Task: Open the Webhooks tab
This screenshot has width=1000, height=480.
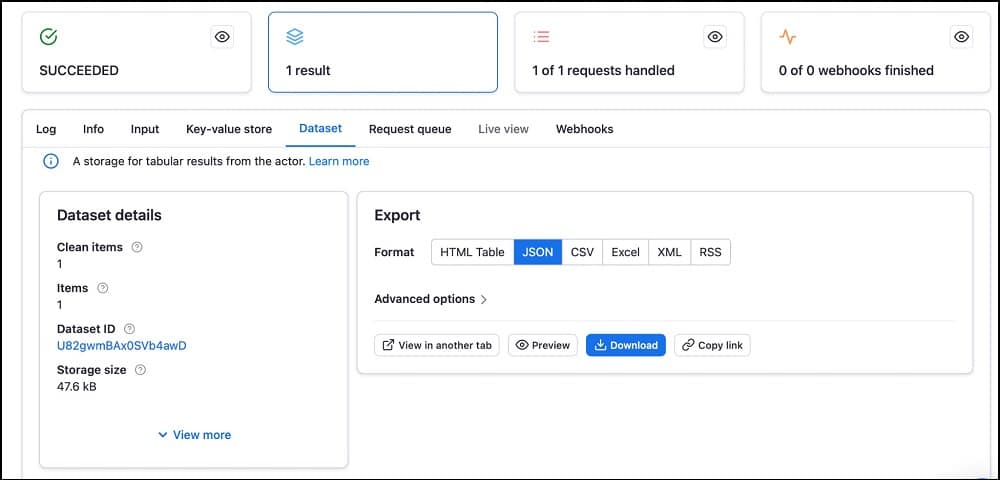Action: [585, 129]
